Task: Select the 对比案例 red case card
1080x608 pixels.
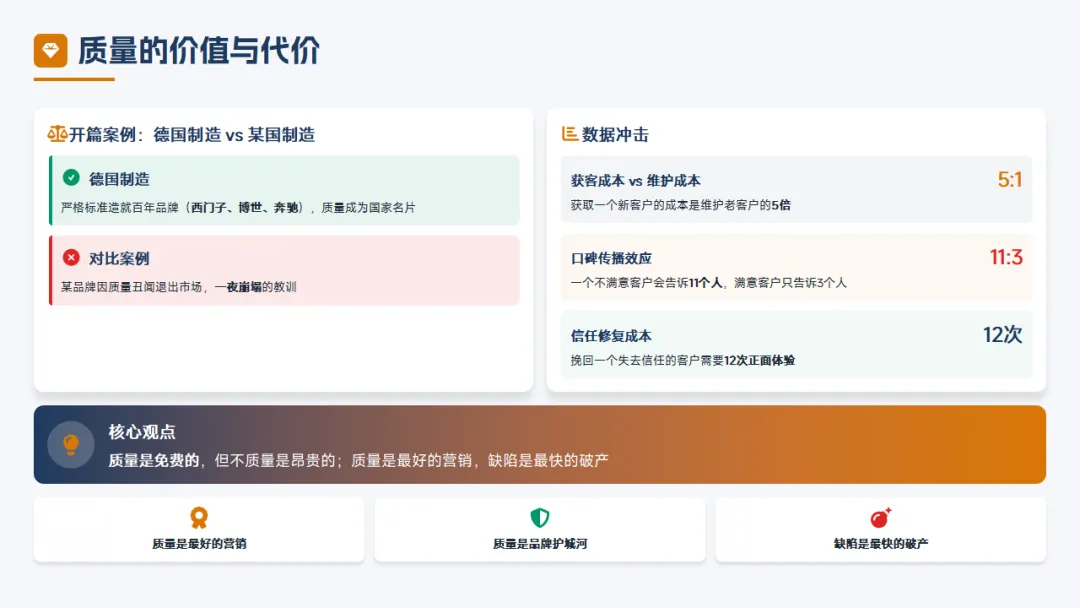Action: pos(284,270)
